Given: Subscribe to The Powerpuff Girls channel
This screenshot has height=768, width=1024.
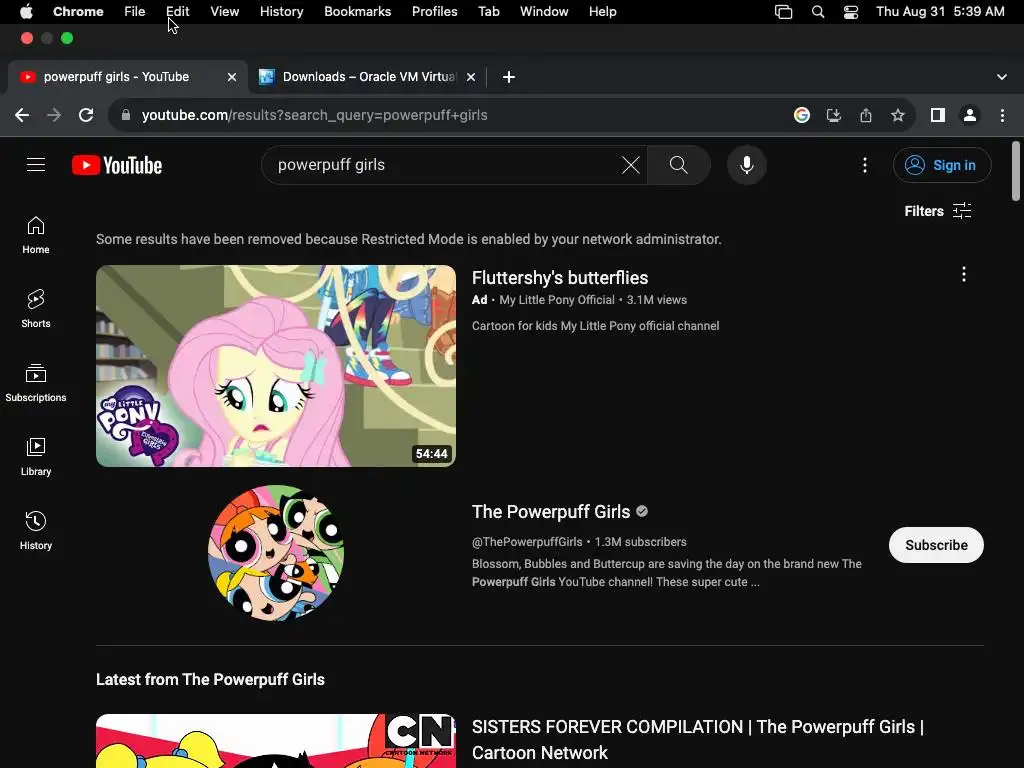Looking at the screenshot, I should coord(936,545).
